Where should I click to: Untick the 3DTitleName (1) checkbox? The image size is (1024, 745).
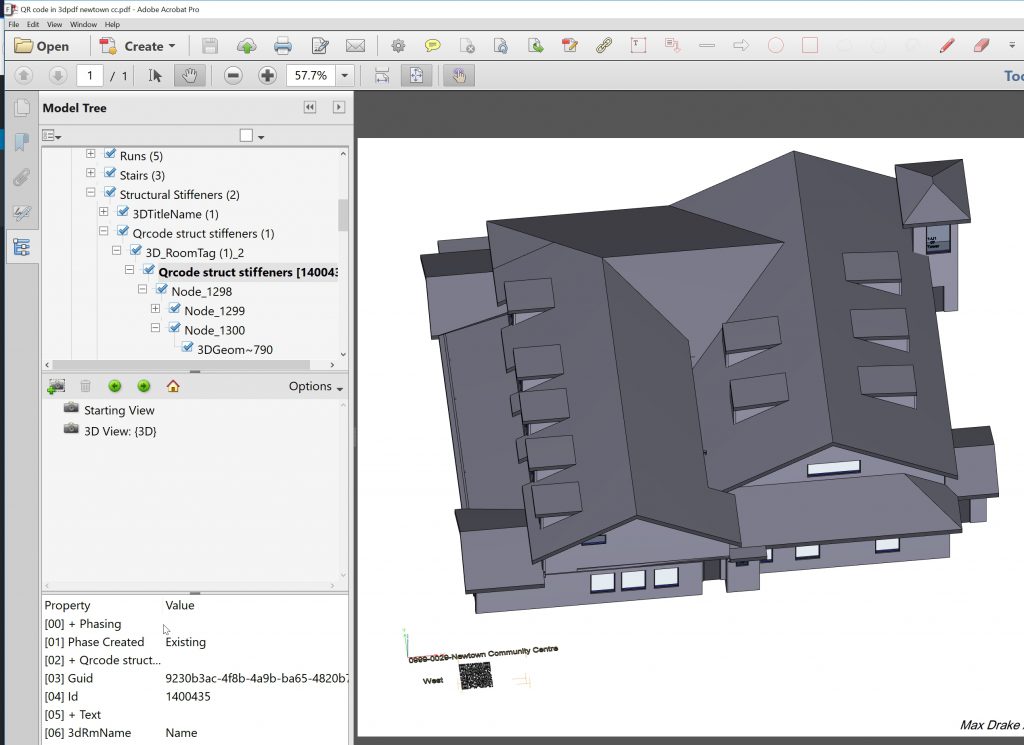pyautogui.click(x=123, y=213)
